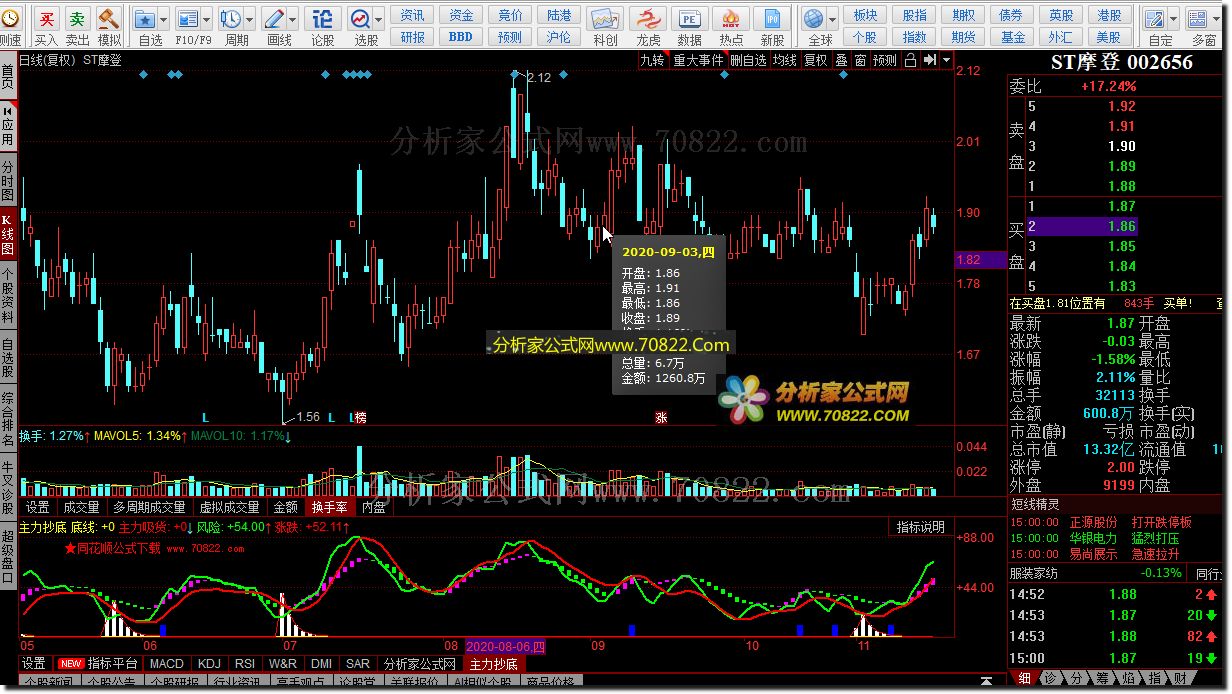
Task: Select the RSI indicator tab
Action: click(244, 663)
